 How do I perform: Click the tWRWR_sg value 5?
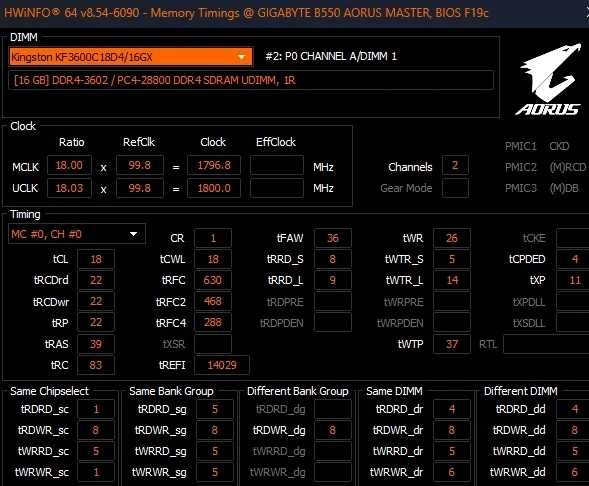pos(215,472)
